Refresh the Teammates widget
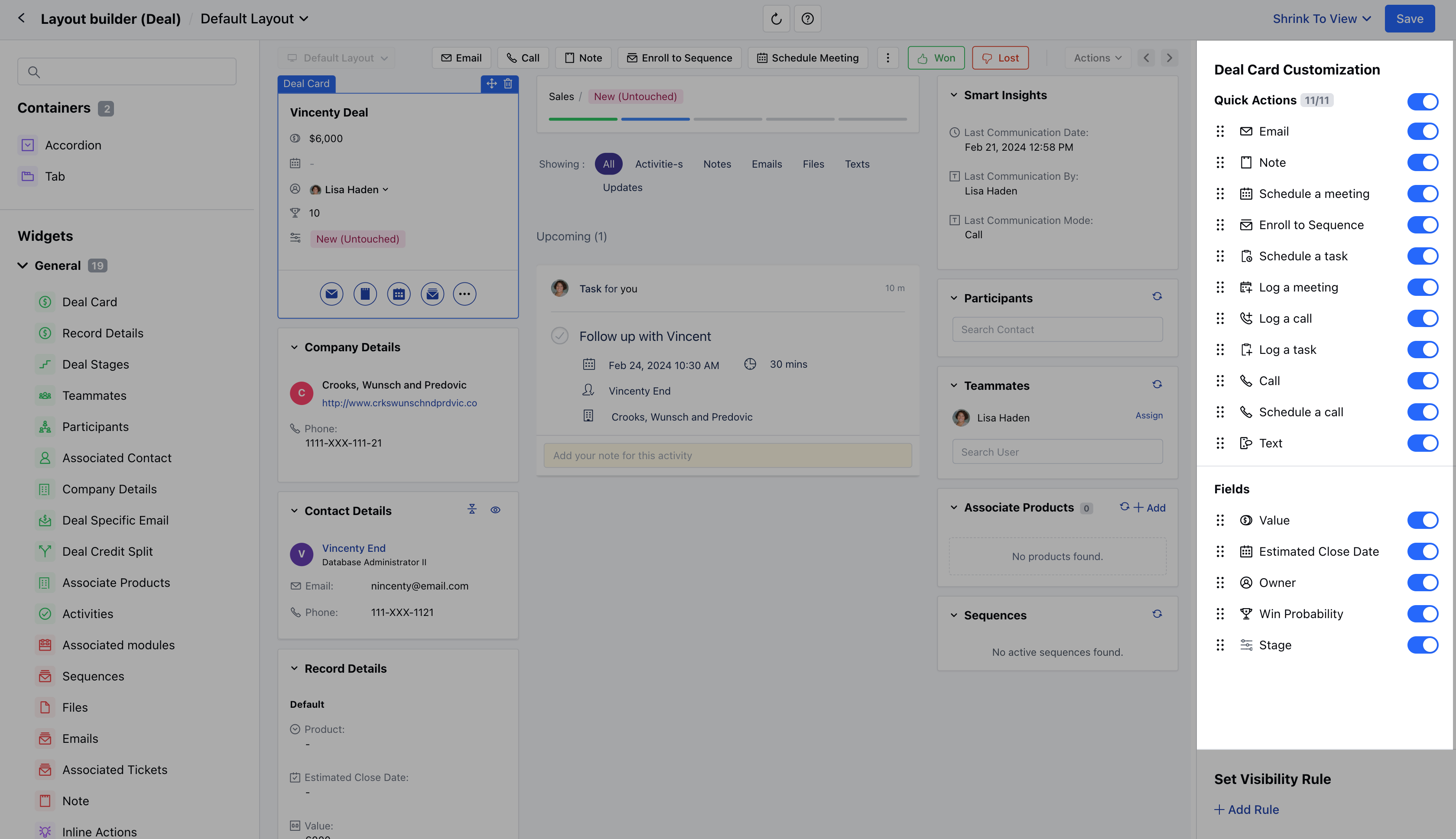This screenshot has width=1456, height=839. 1157,384
